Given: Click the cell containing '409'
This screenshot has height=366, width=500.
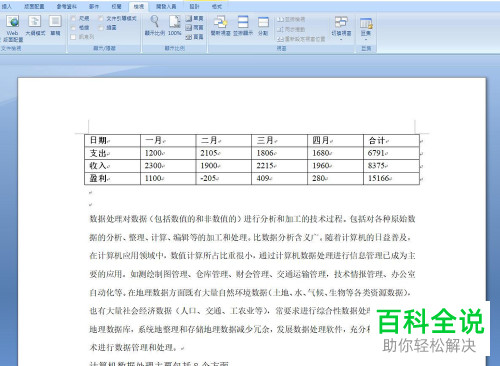Looking at the screenshot, I should [x=280, y=178].
